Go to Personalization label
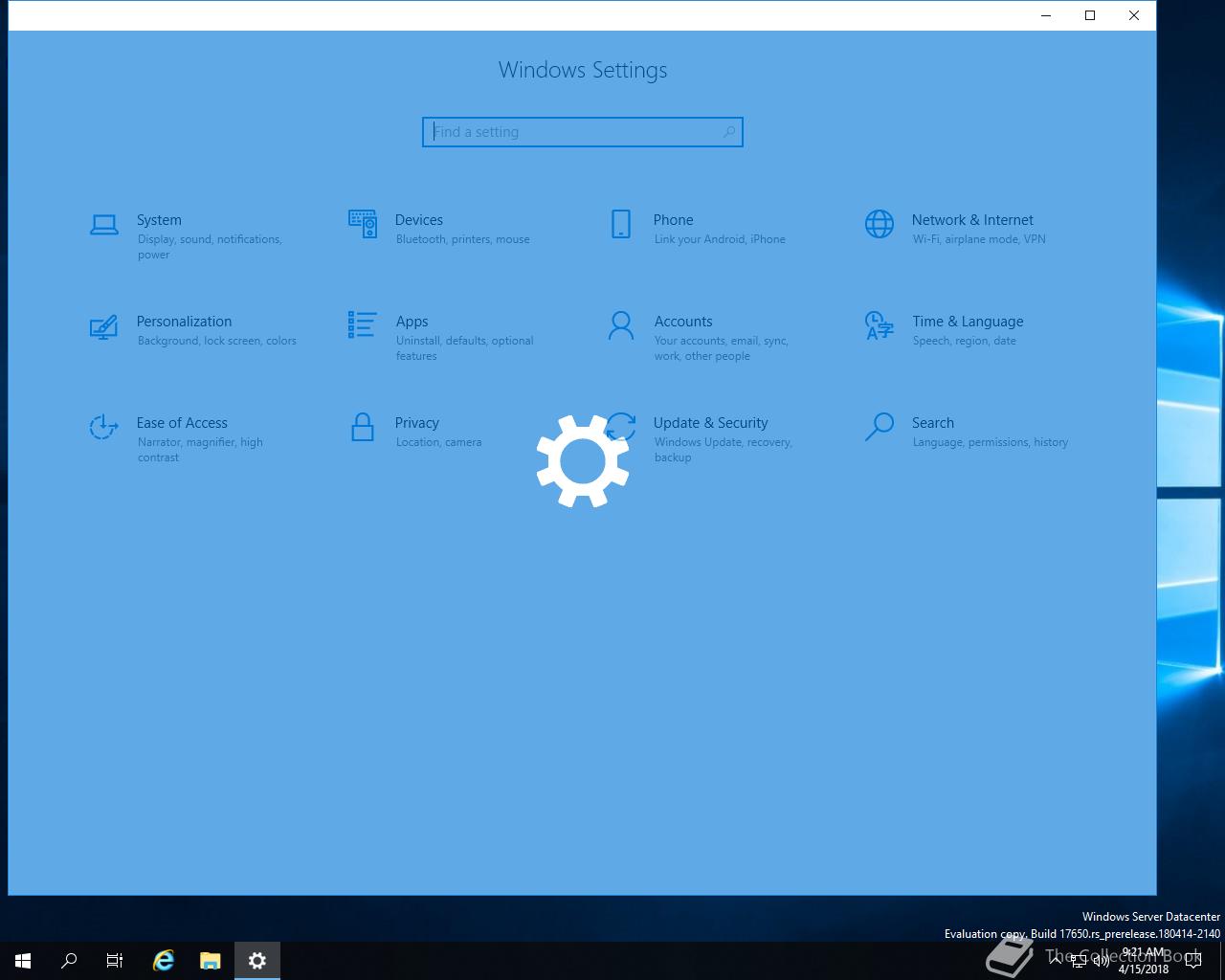Viewport: 1225px width, 980px height. [x=184, y=322]
